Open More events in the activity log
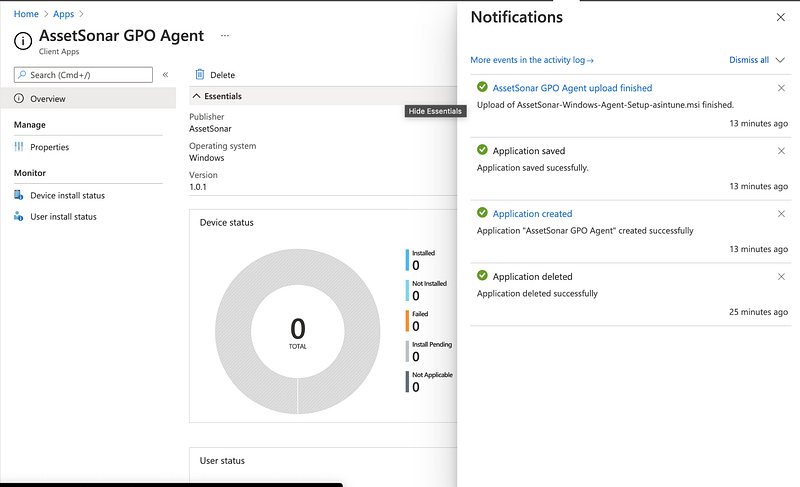800x487 pixels. (x=532, y=60)
